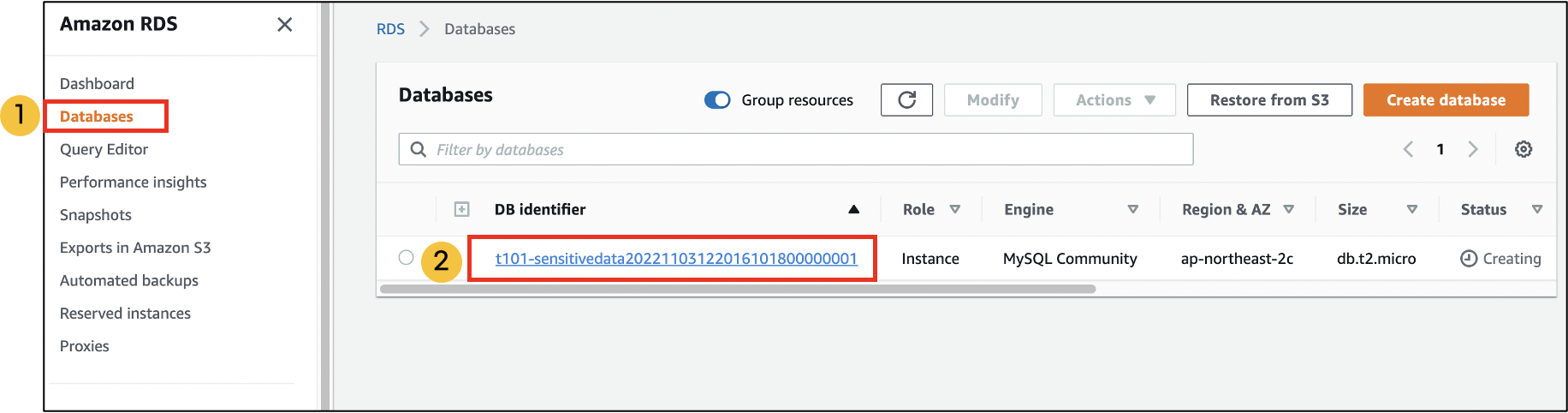Click the Create database button
Viewport: 1568px width, 413px height.
click(x=1446, y=100)
